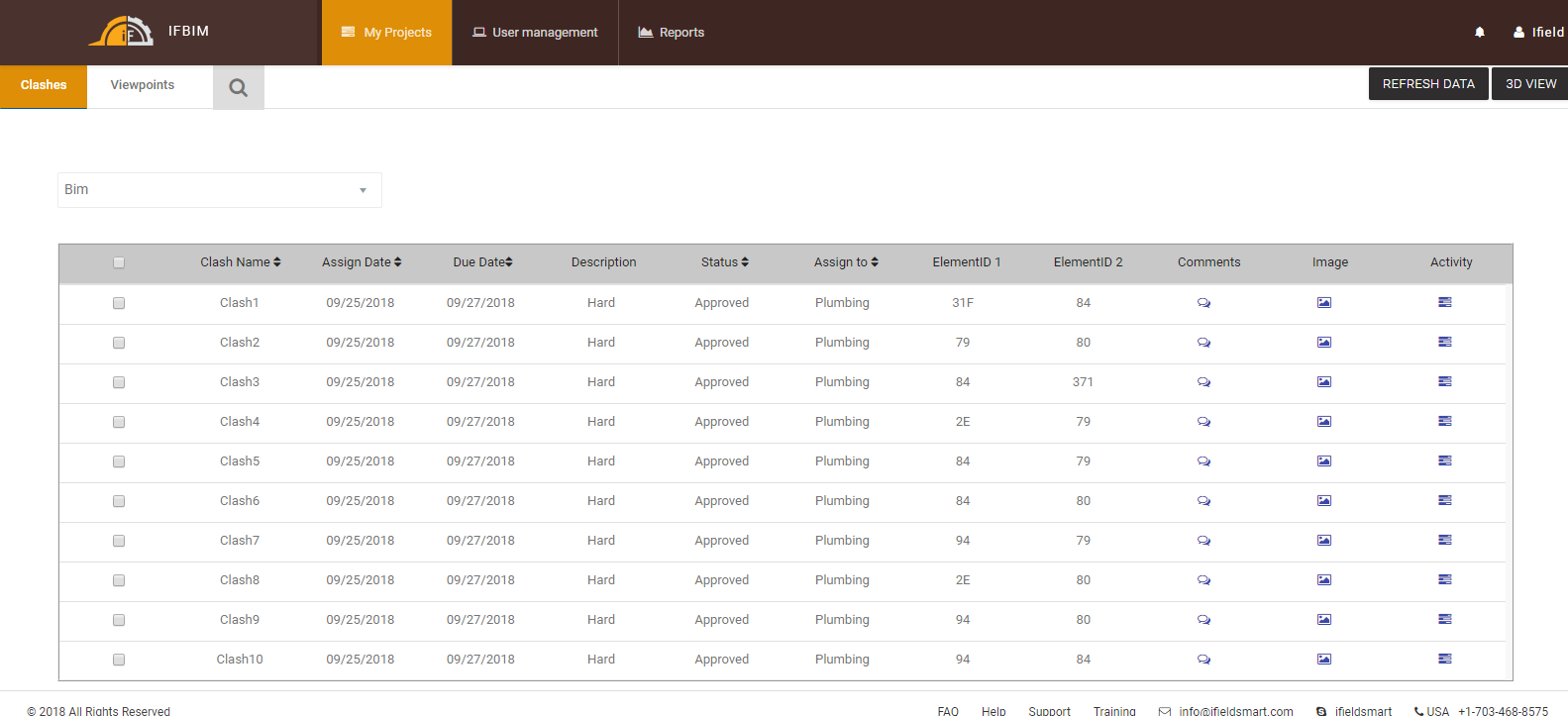The width and height of the screenshot is (1568, 716).
Task: Open the Reports menu item
Action: pyautogui.click(x=672, y=33)
